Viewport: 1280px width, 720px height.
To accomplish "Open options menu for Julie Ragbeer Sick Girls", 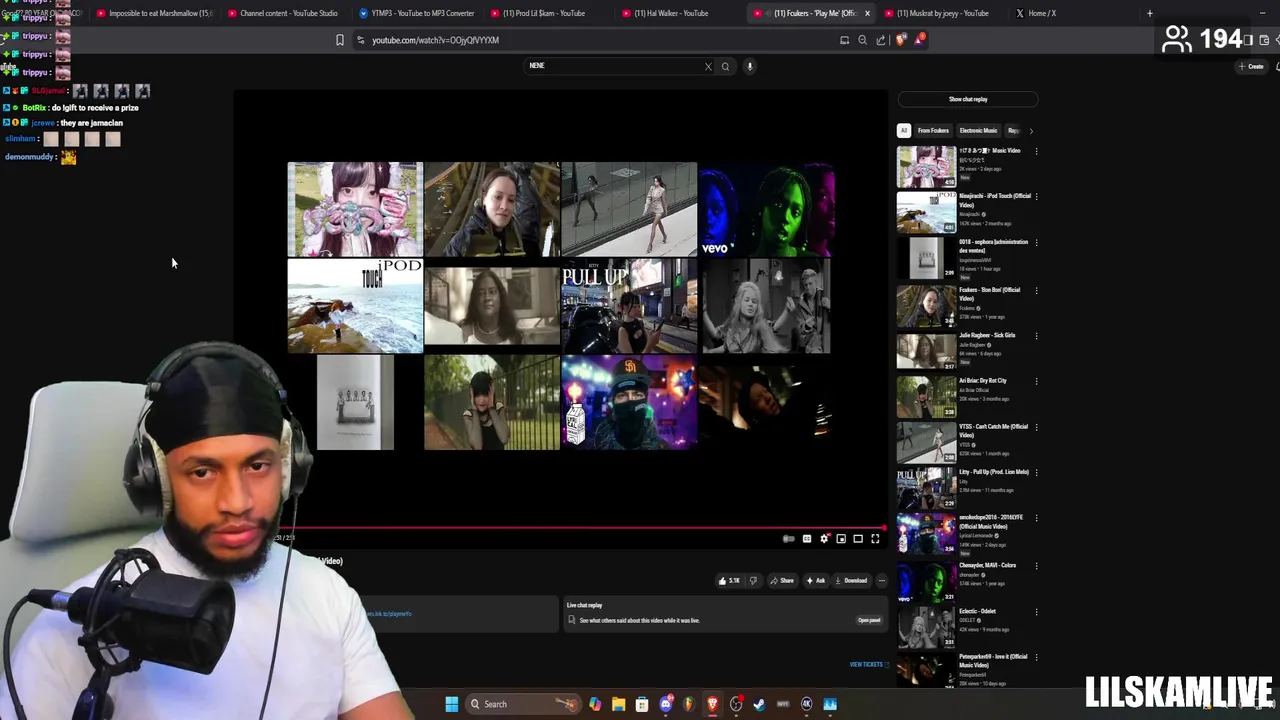I will point(1036,336).
